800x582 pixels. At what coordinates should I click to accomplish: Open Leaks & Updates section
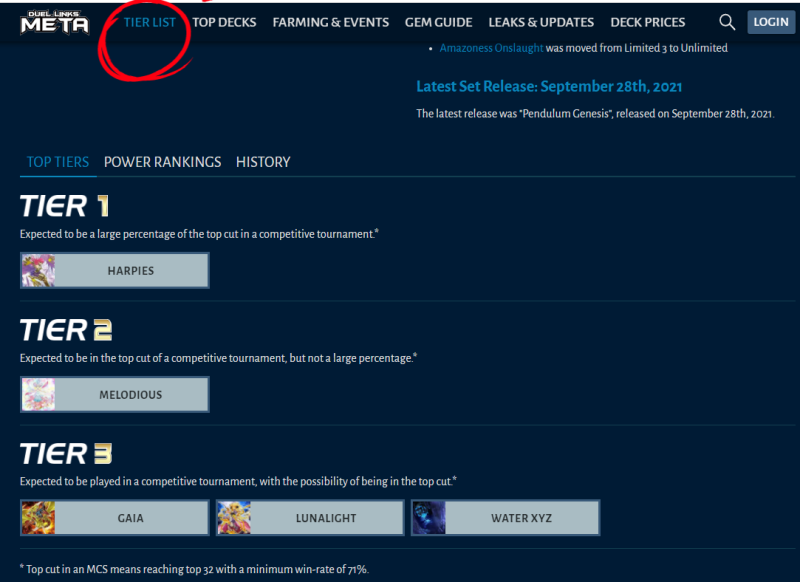click(541, 22)
